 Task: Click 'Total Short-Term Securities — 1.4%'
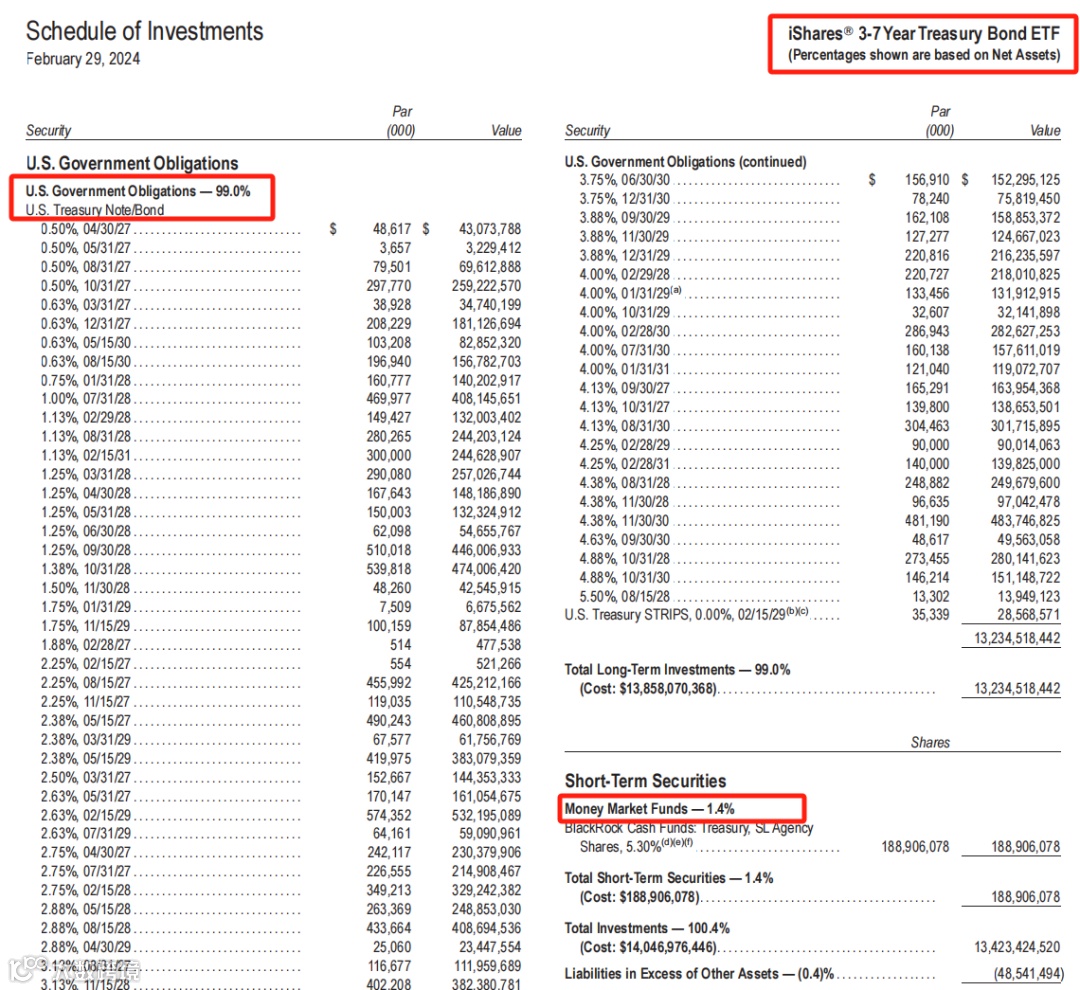(x=669, y=878)
